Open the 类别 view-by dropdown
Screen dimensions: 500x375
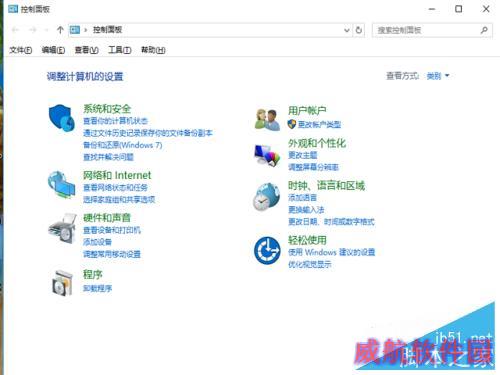[438, 76]
